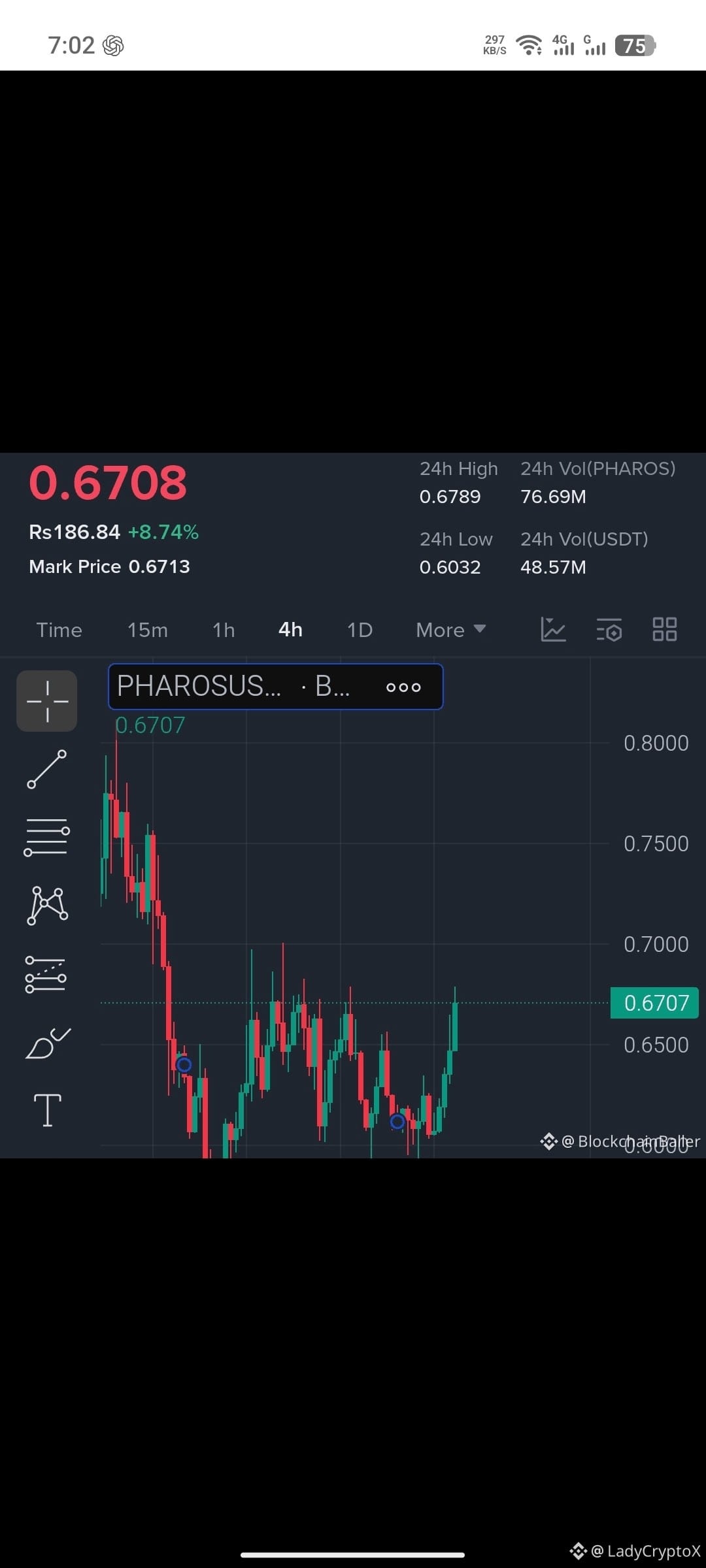Tap the 24h Vol(USDT) 48.57M value
706x1568 pixels.
click(553, 567)
